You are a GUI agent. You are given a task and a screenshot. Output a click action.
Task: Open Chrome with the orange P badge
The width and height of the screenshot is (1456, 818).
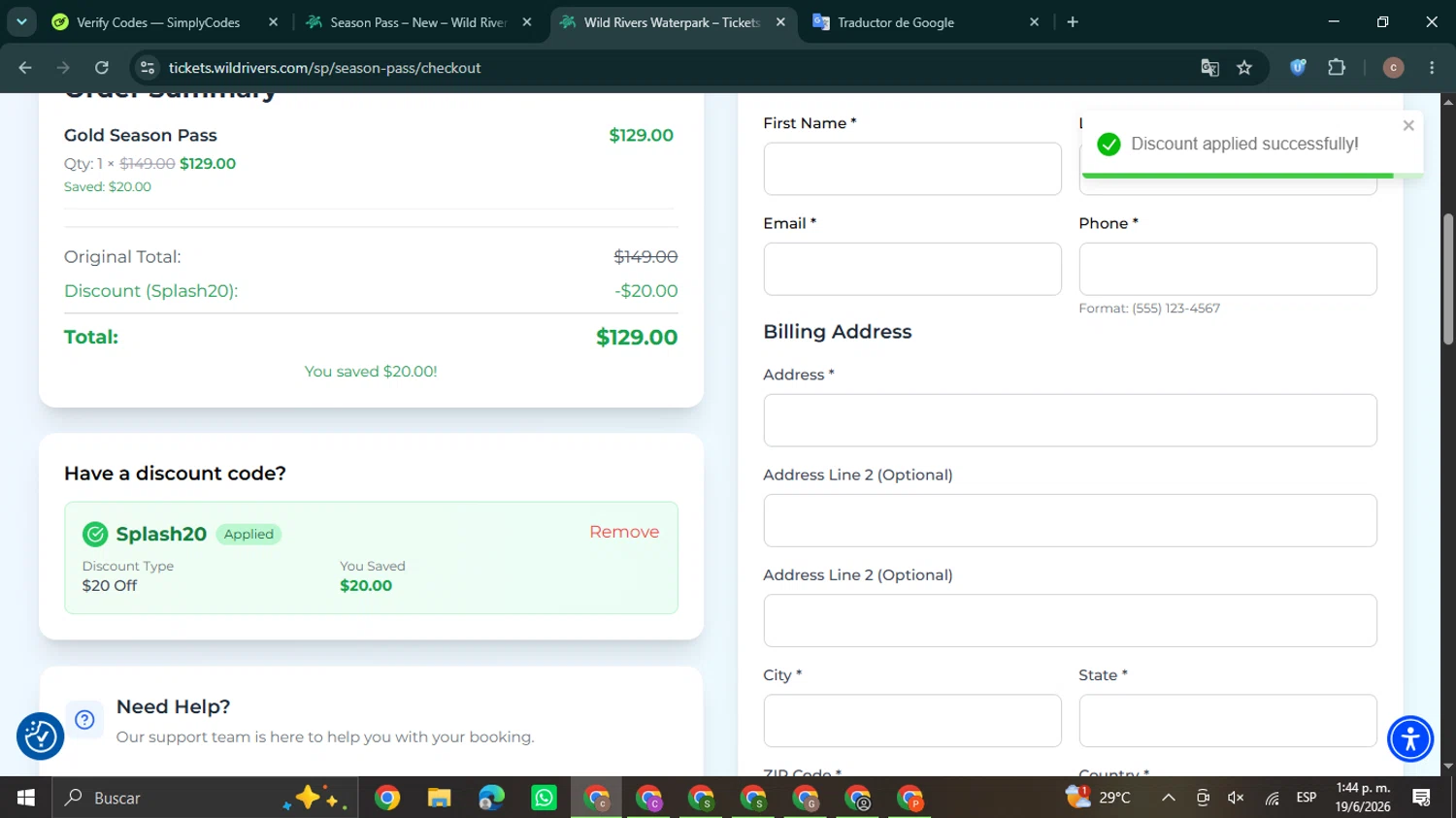(x=910, y=799)
